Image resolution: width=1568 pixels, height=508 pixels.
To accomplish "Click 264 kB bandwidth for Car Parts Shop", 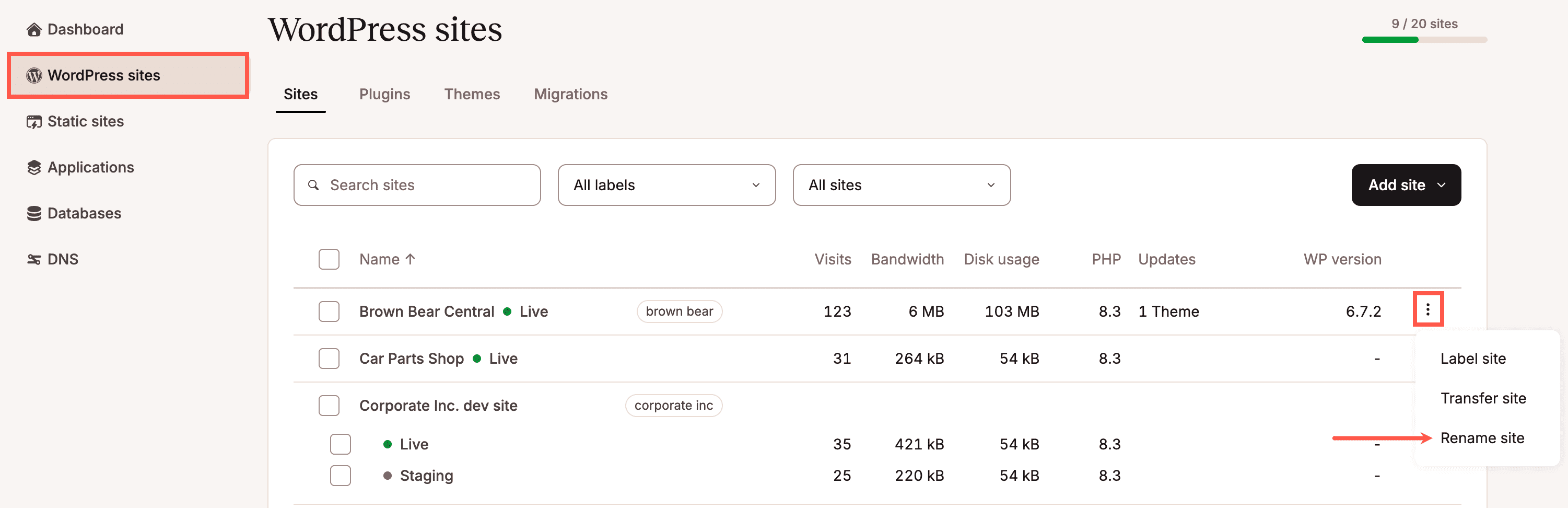I will point(919,358).
